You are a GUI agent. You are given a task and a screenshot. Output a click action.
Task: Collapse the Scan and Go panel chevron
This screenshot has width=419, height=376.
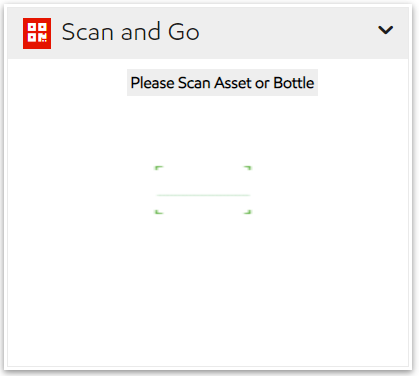(x=386, y=30)
